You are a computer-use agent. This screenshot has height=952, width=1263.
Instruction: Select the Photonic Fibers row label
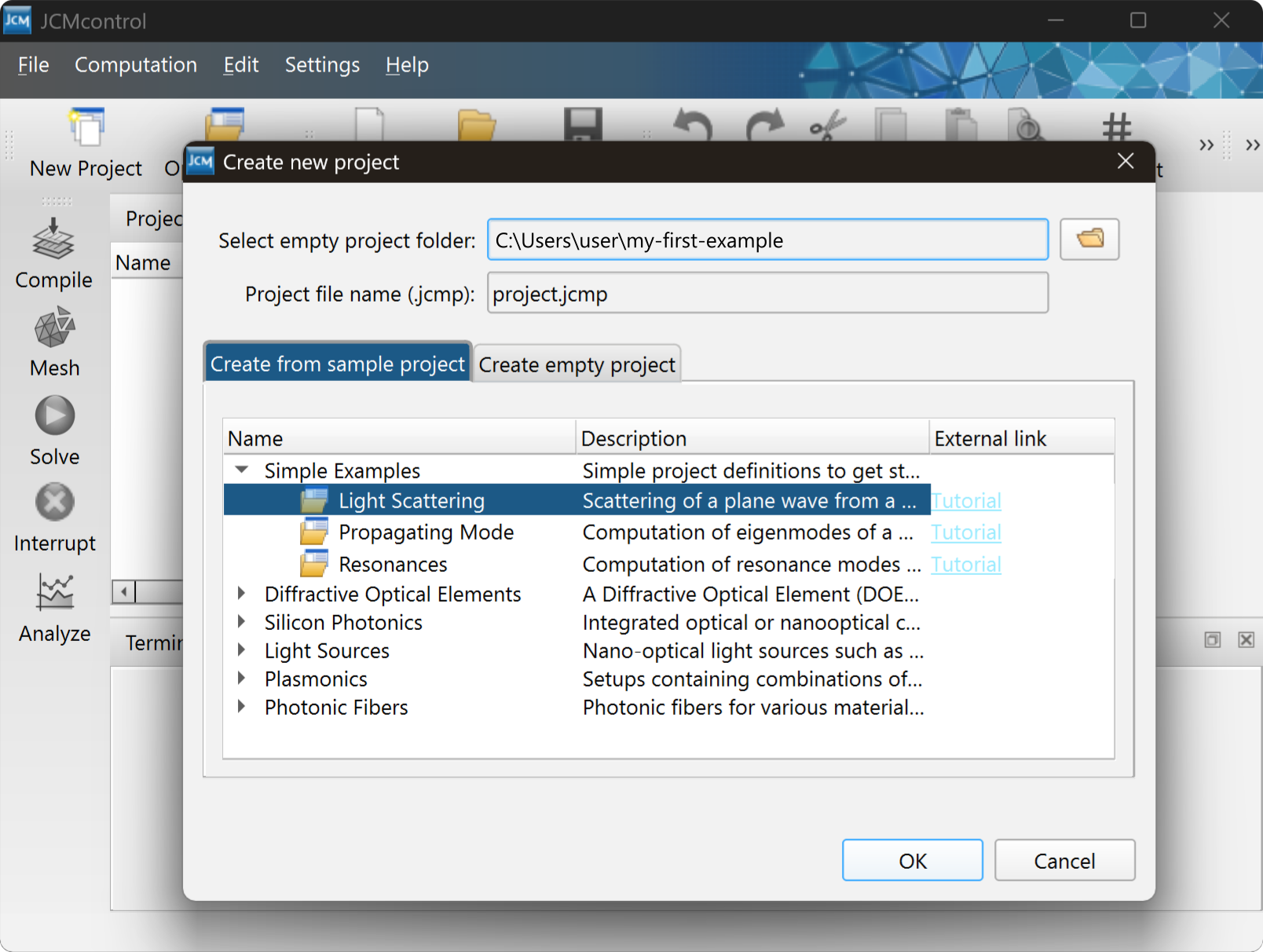[336, 707]
